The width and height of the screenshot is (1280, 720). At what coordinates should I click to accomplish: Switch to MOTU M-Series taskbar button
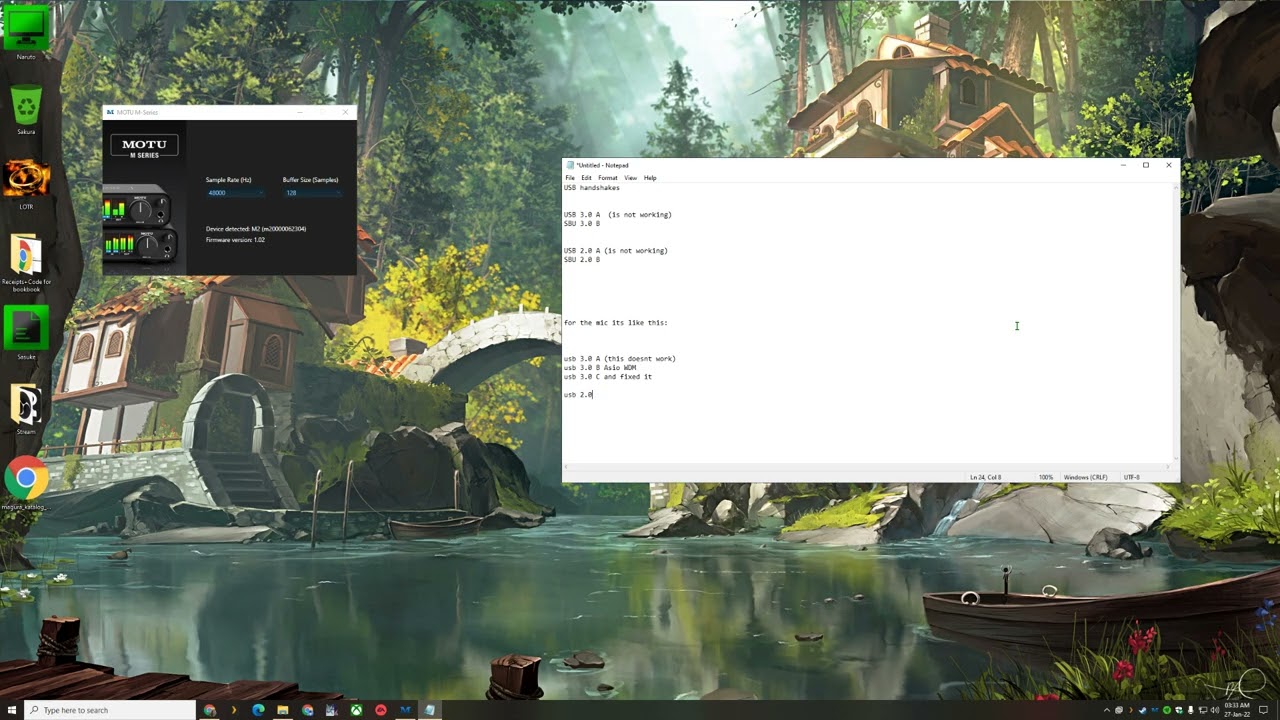click(405, 710)
